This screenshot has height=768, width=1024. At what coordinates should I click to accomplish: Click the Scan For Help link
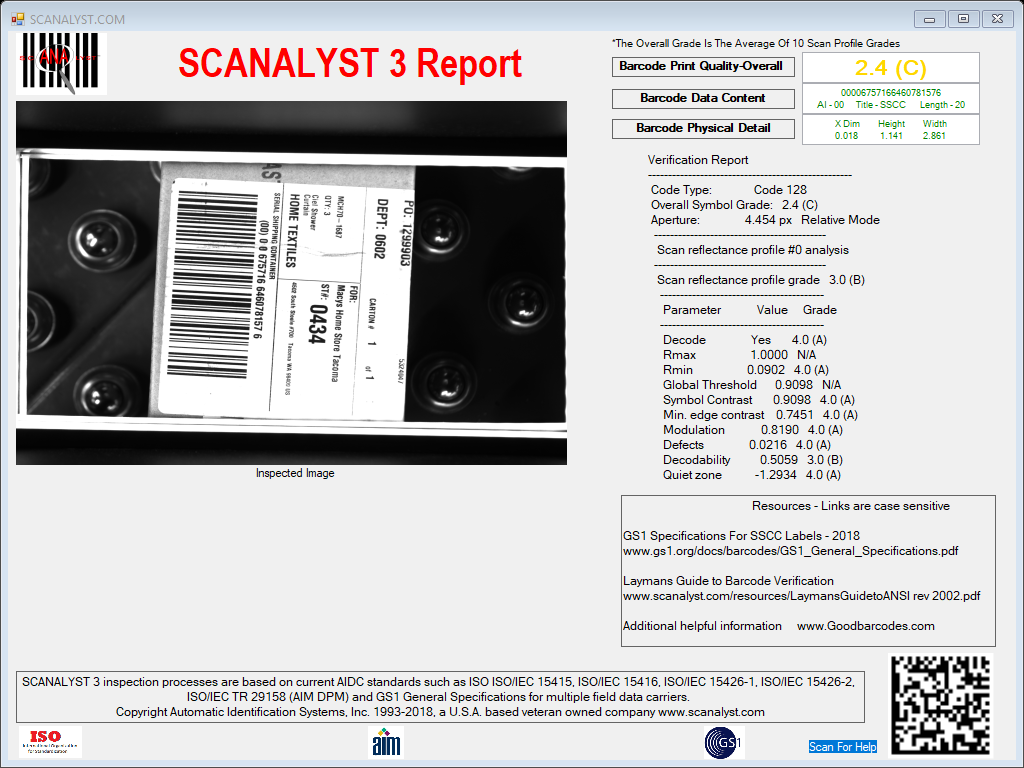[842, 746]
